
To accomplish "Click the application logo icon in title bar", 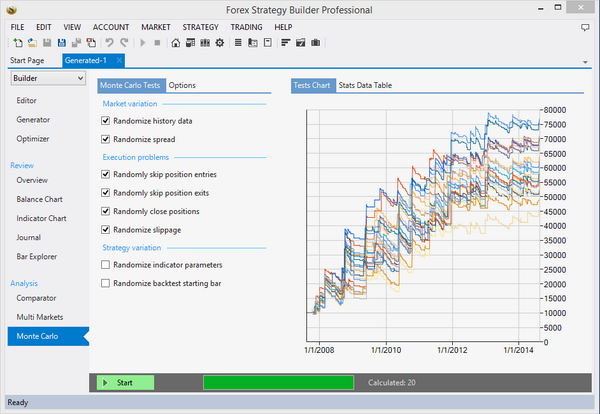I will pyautogui.click(x=11, y=10).
